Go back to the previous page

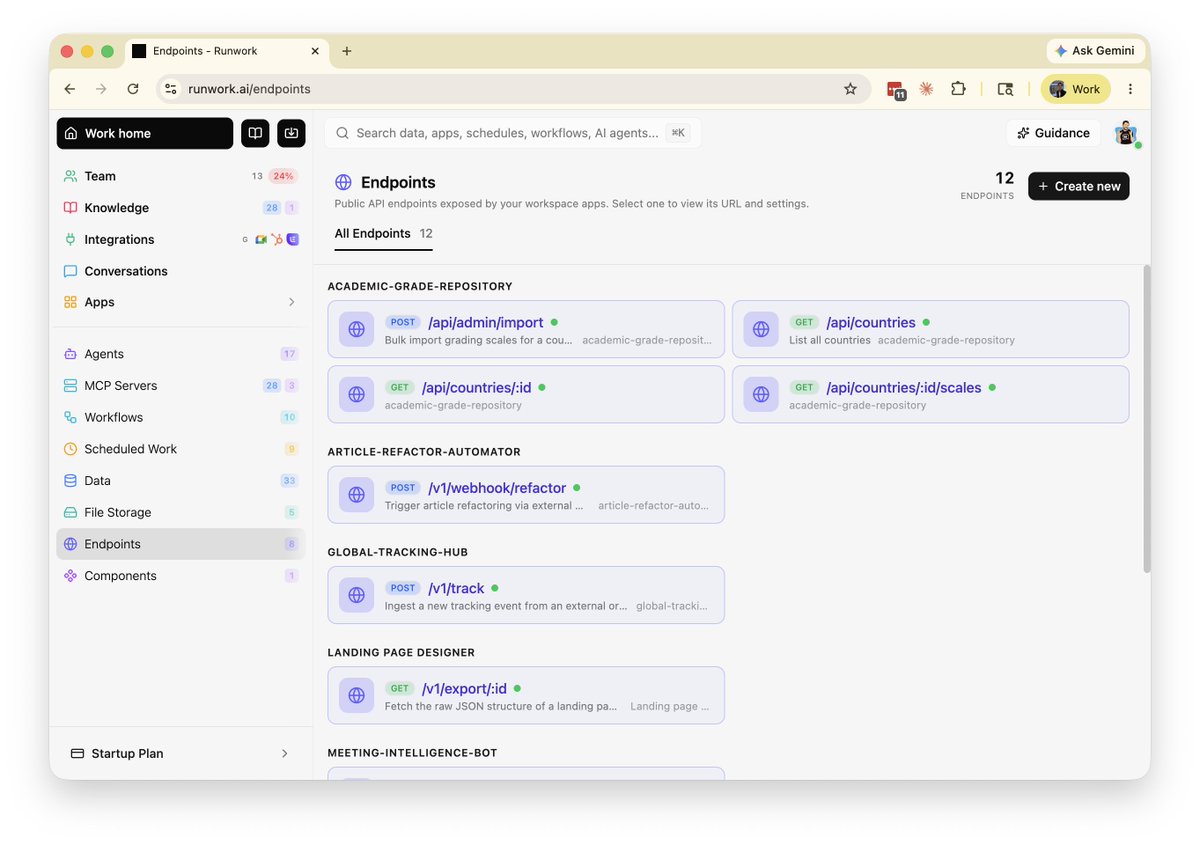coord(69,89)
